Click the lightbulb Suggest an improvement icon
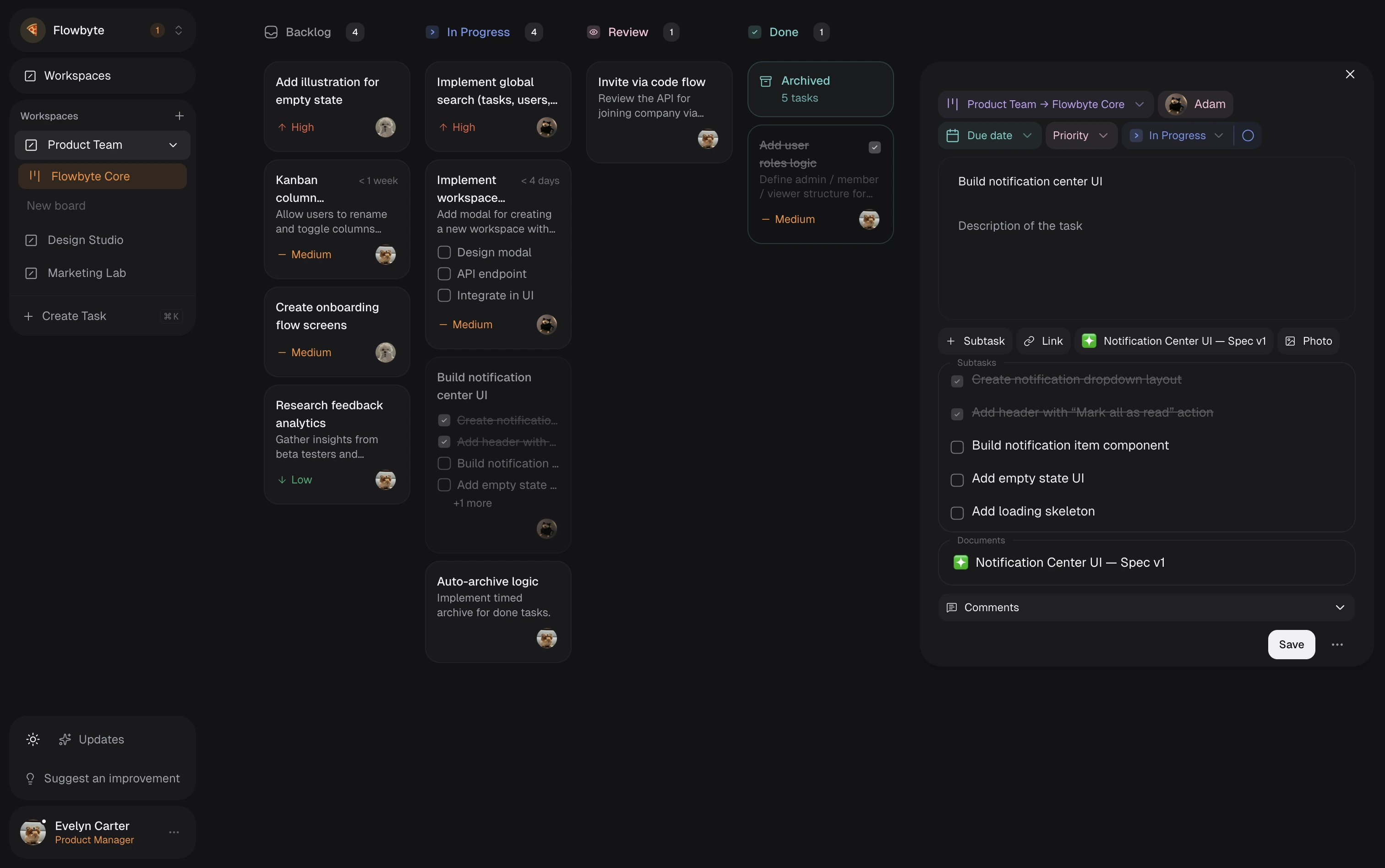1385x868 pixels. point(30,778)
